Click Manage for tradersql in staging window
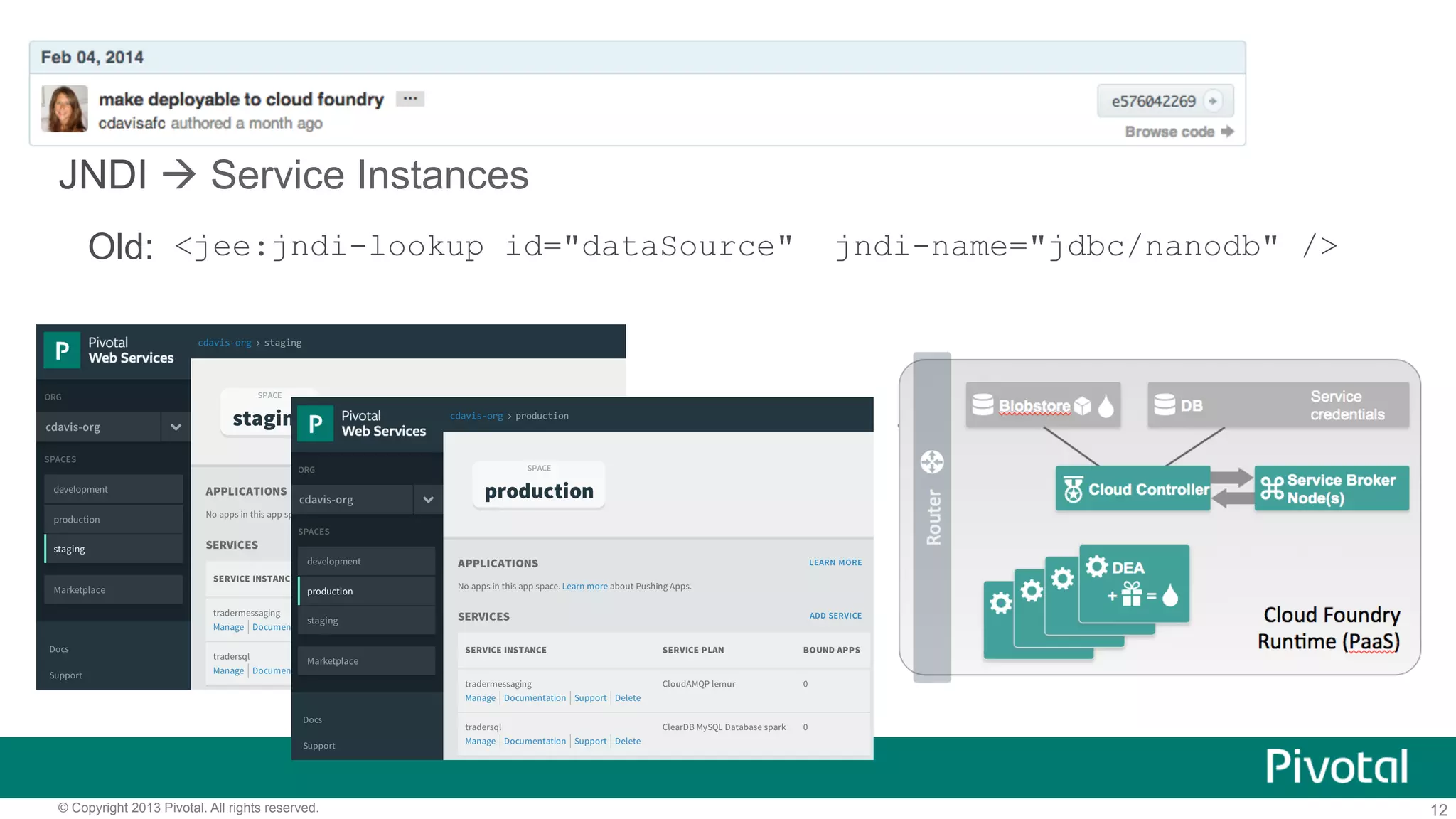The height and width of the screenshot is (819, 1456). tap(228, 670)
